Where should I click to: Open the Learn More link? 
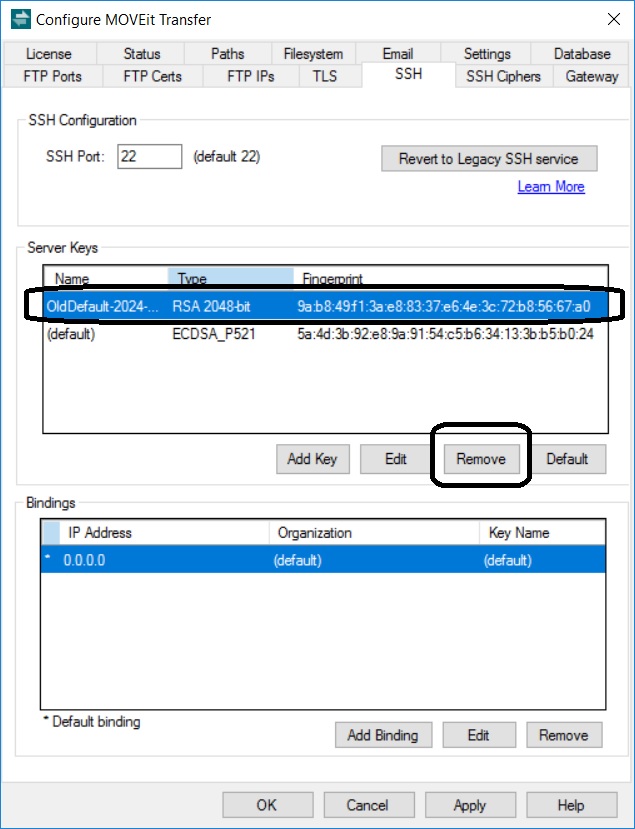pyautogui.click(x=551, y=187)
